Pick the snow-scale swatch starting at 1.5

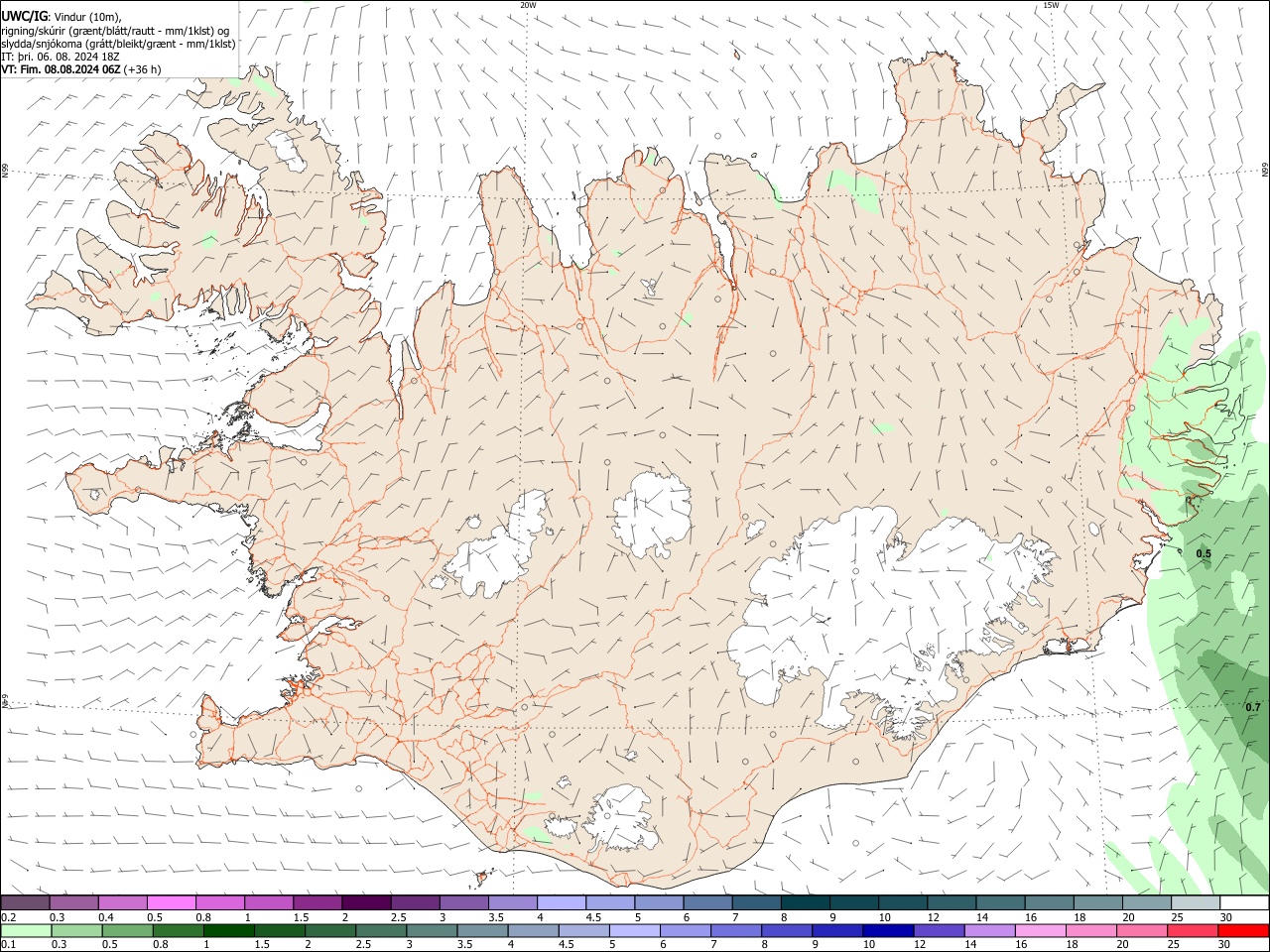click(317, 902)
